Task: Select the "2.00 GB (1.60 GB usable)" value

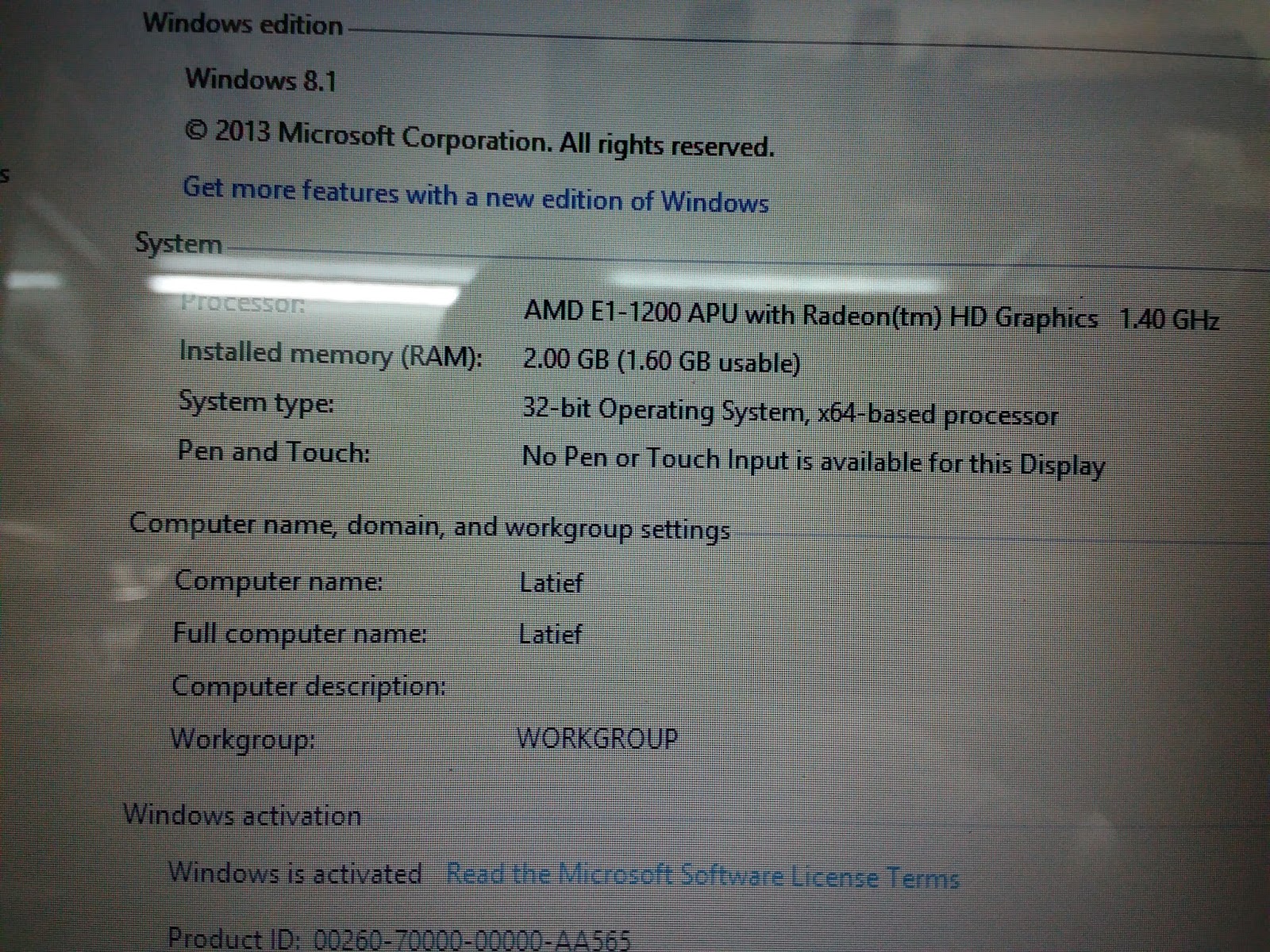Action: tap(661, 361)
